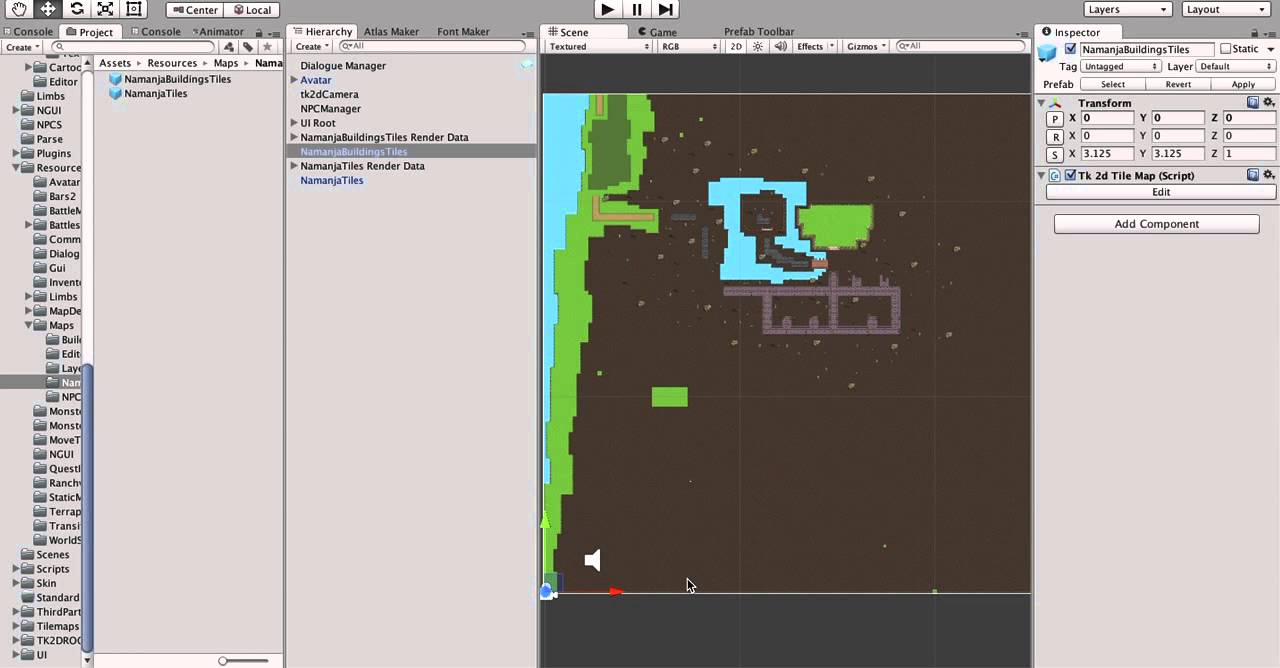Select the Scale tool
1280x668 pixels.
[x=105, y=9]
